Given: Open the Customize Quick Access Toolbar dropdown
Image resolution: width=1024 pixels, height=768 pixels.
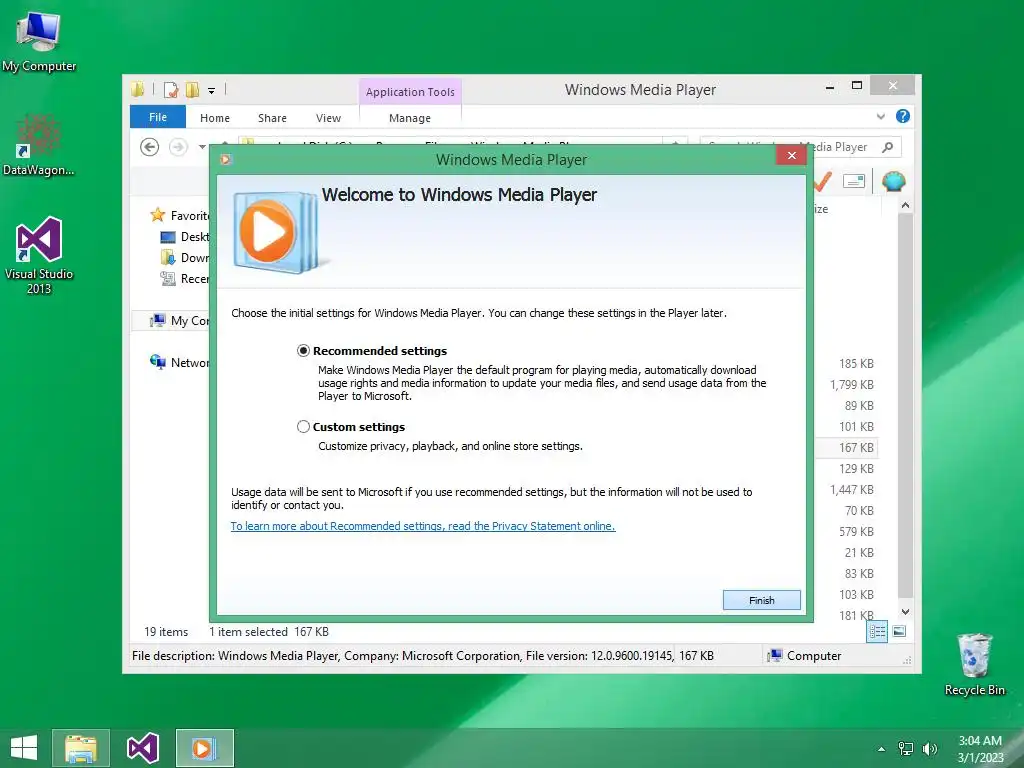Looking at the screenshot, I should [x=212, y=91].
